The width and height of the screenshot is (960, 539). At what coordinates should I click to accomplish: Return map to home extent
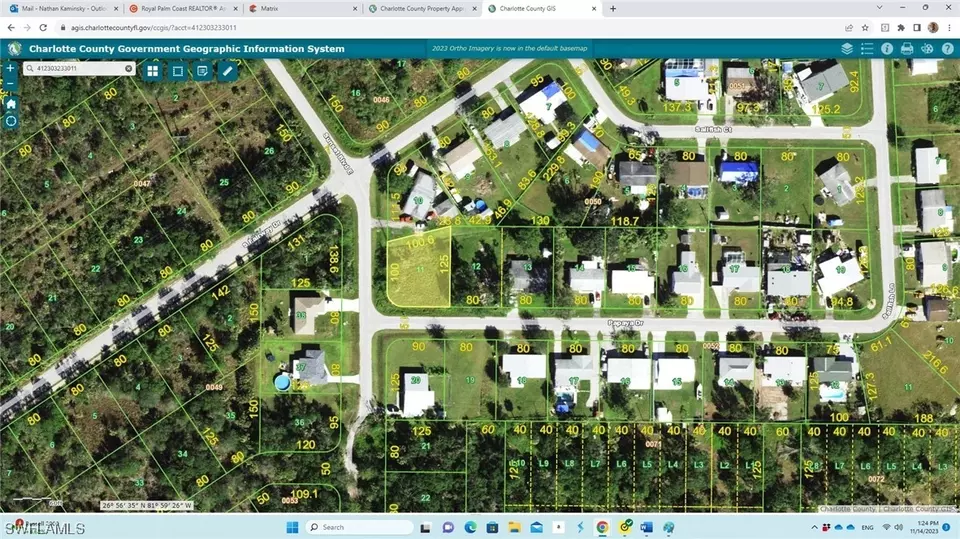10,104
